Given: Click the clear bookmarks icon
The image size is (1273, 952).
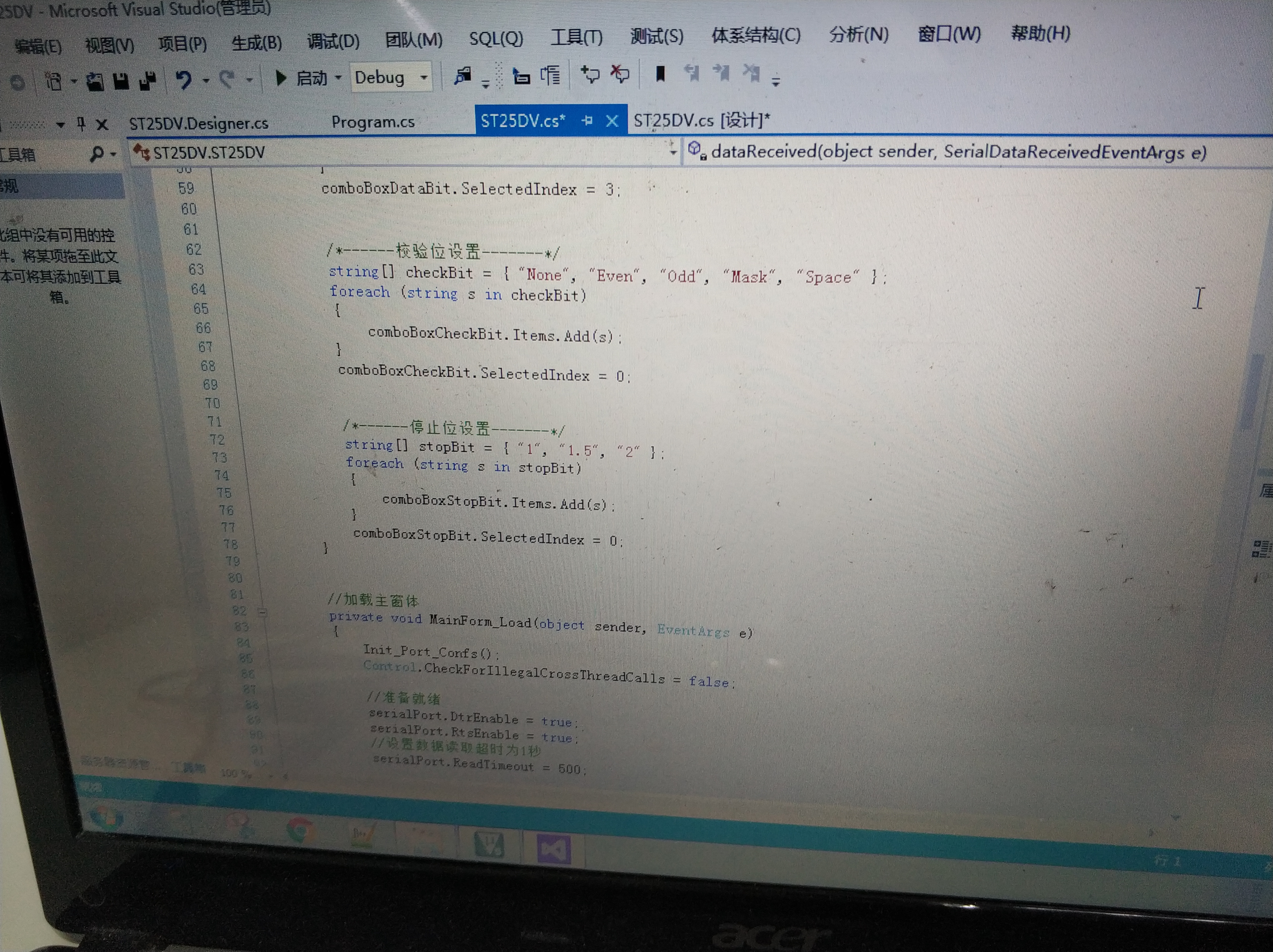Looking at the screenshot, I should (x=751, y=73).
